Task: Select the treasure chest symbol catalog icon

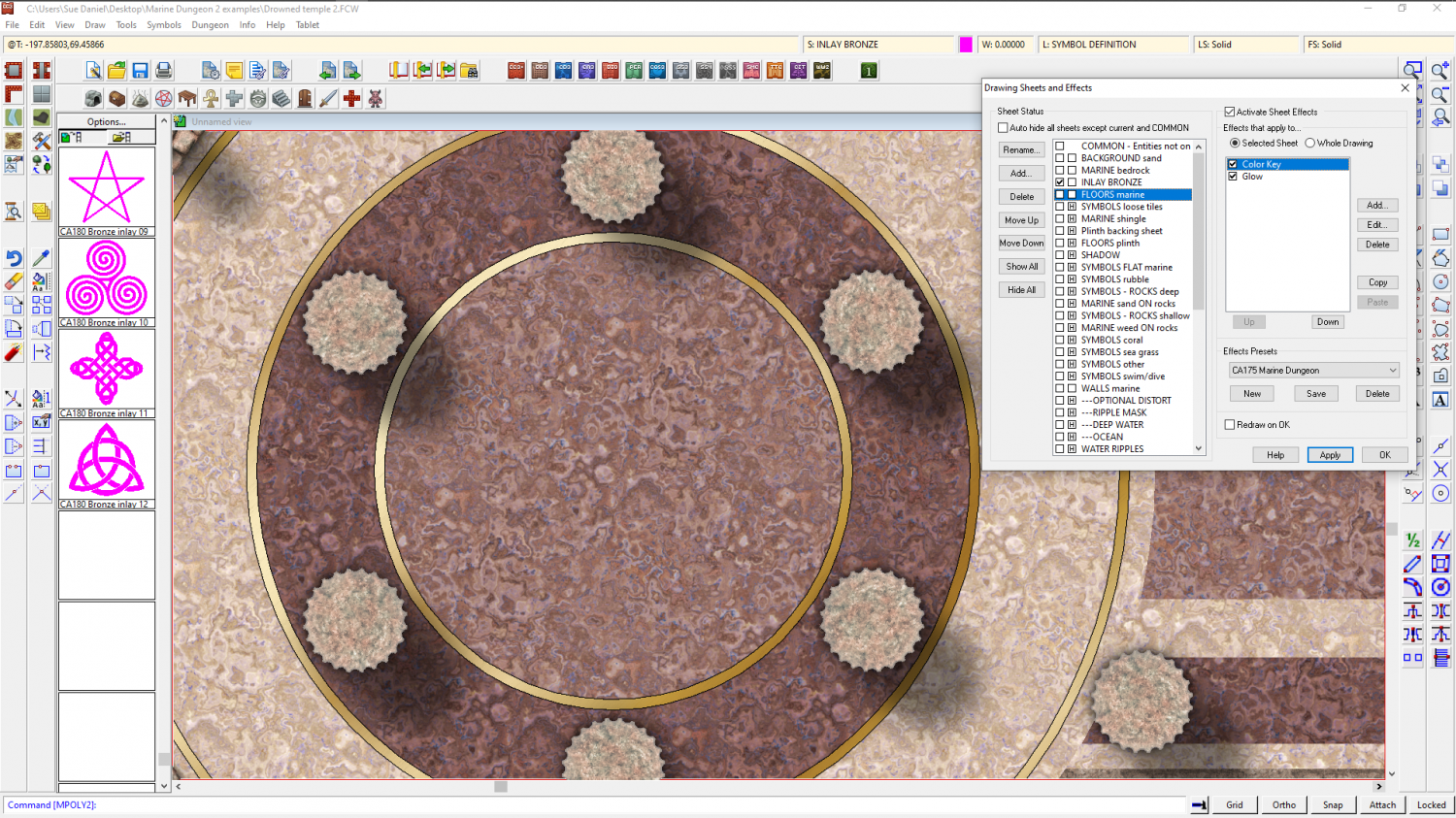Action: tap(116, 99)
